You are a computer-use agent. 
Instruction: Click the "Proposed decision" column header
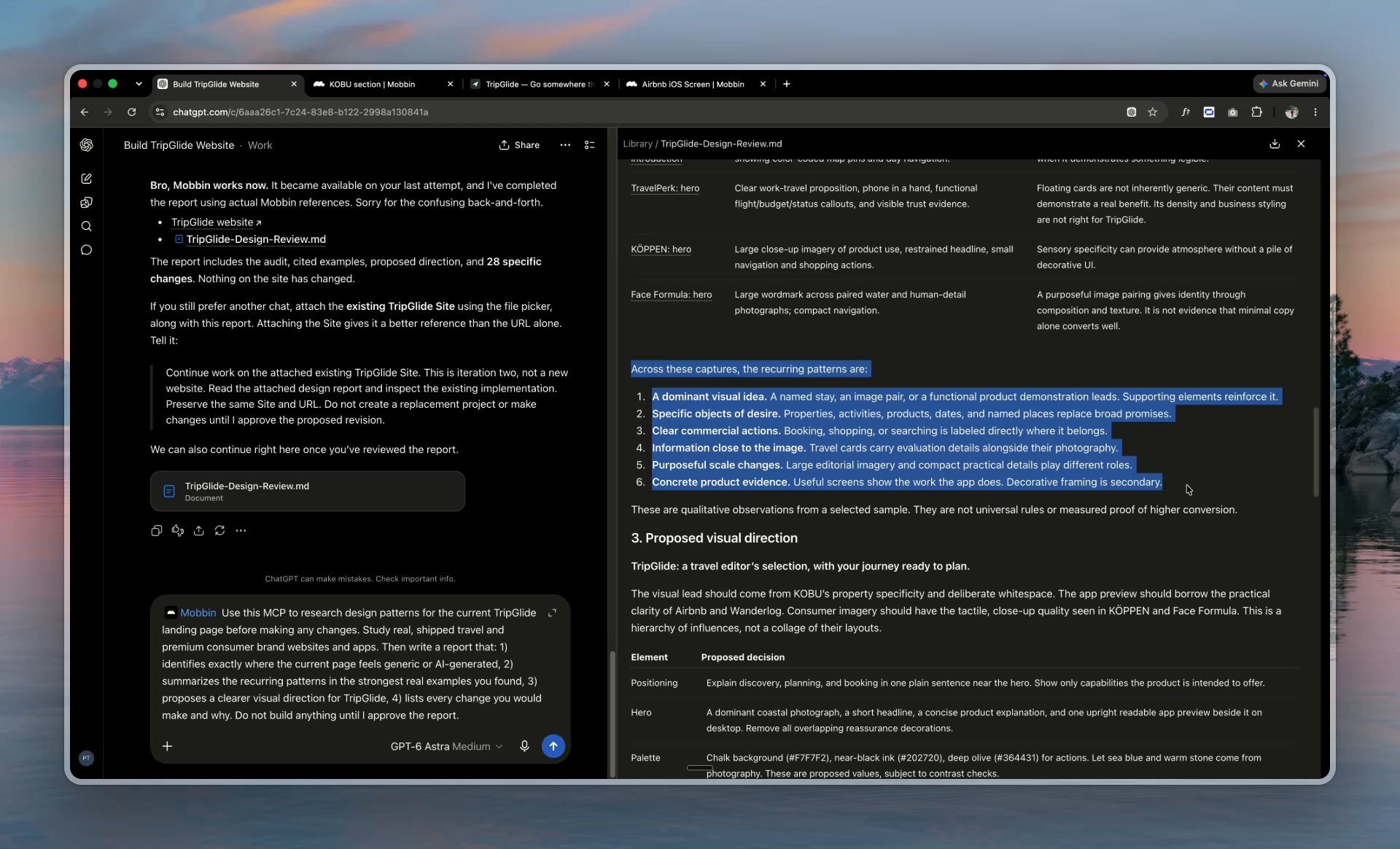pos(742,657)
